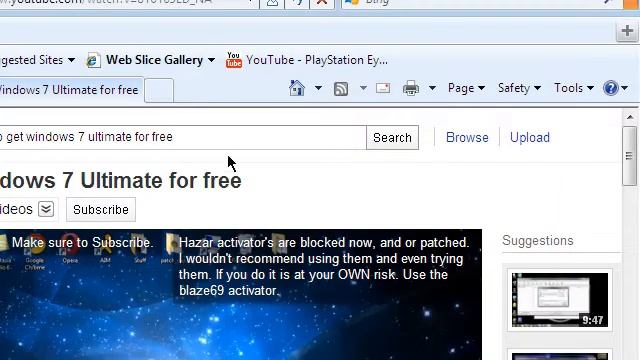Open the Web Slice Gallery favorite
The width and height of the screenshot is (640, 360).
coord(154,60)
